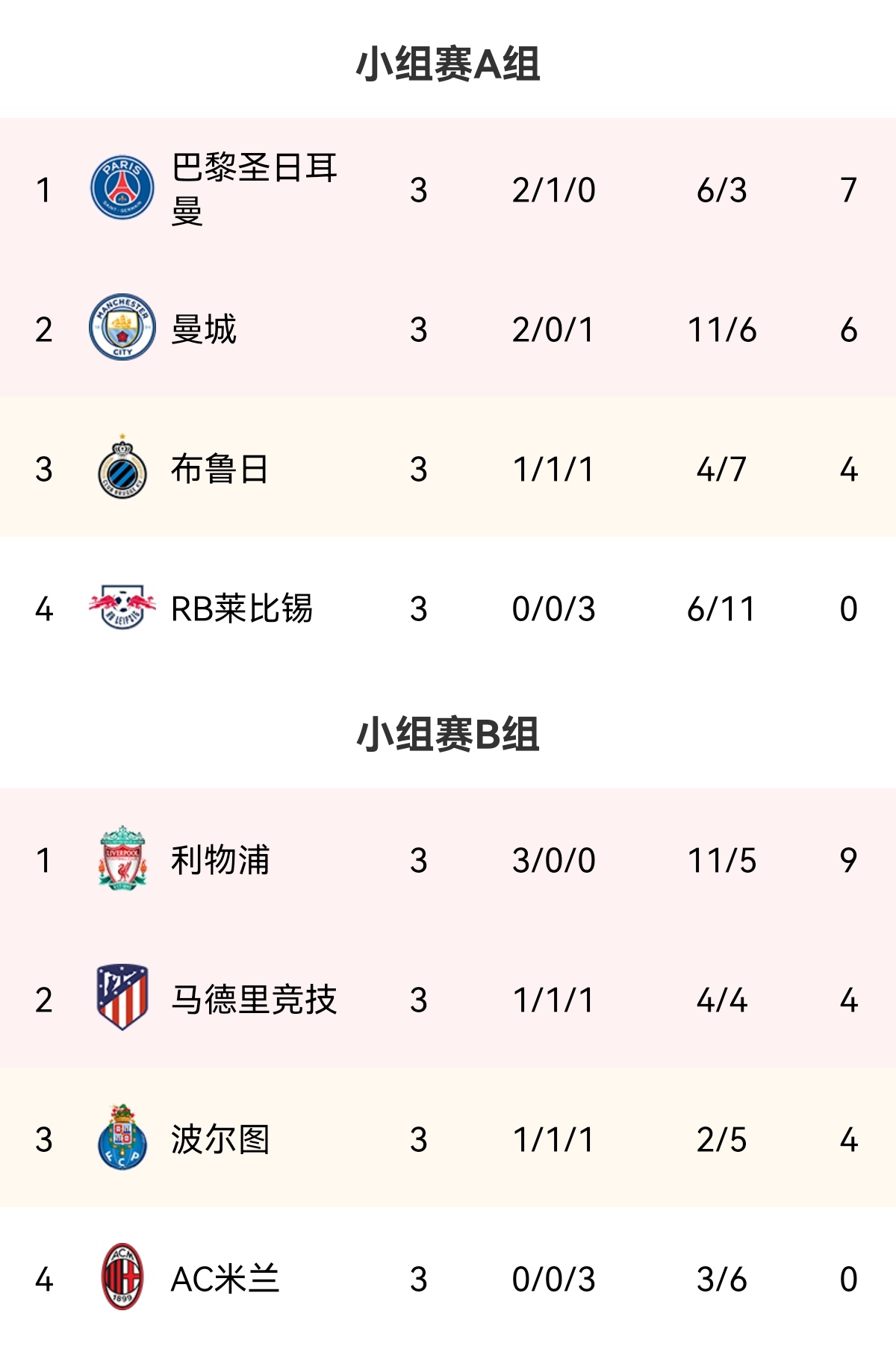
Task: Tap the AC Milan club logo
Action: [x=122, y=1277]
